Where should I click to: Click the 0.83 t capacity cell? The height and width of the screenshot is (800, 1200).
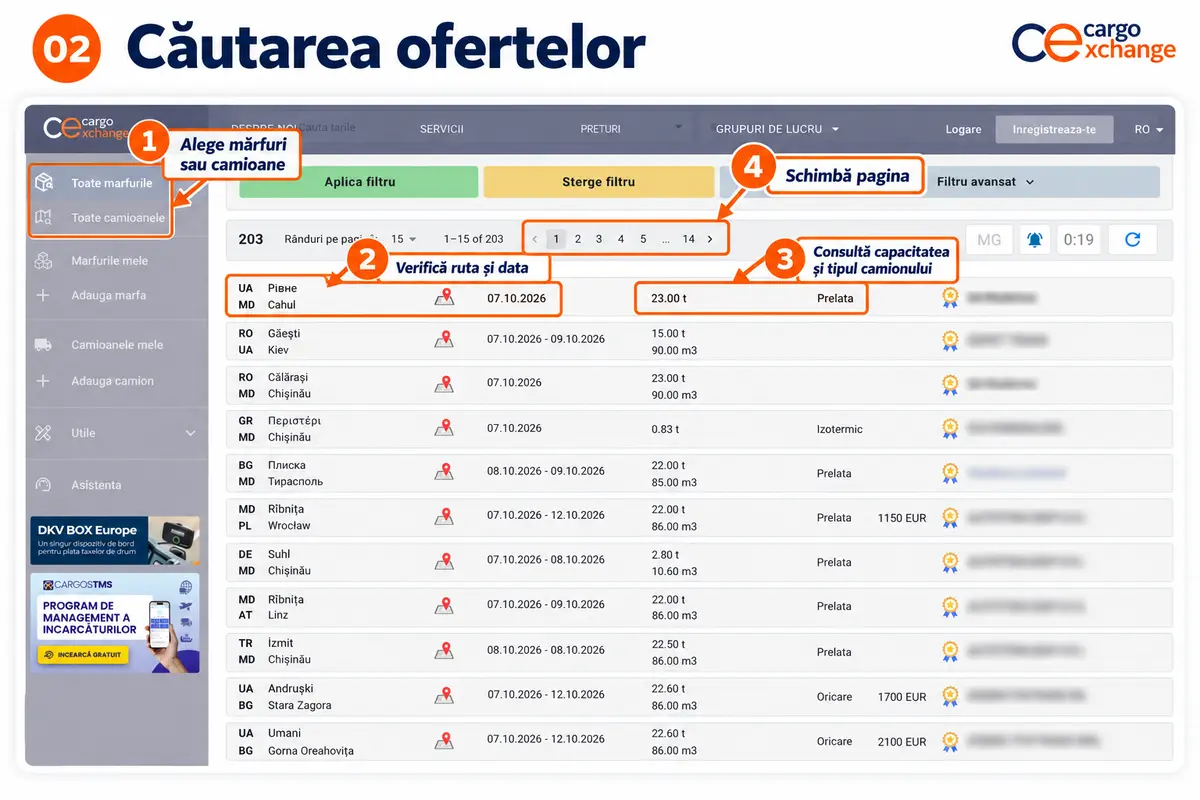coord(665,429)
